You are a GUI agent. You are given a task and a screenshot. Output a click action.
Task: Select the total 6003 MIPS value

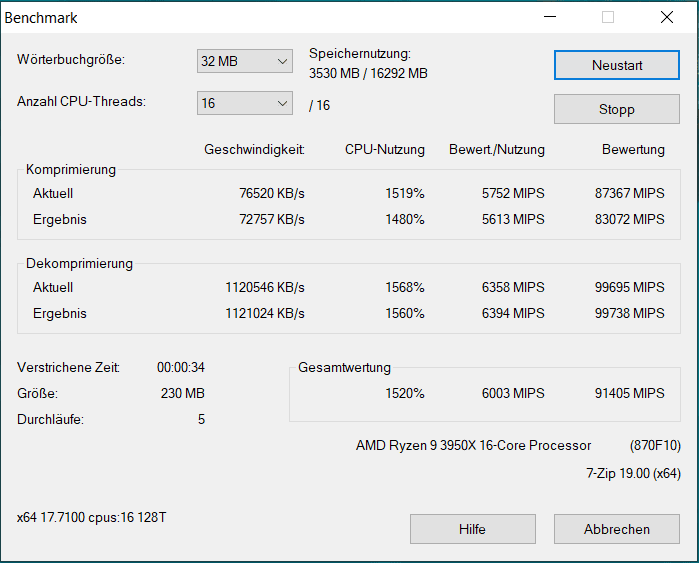click(513, 393)
